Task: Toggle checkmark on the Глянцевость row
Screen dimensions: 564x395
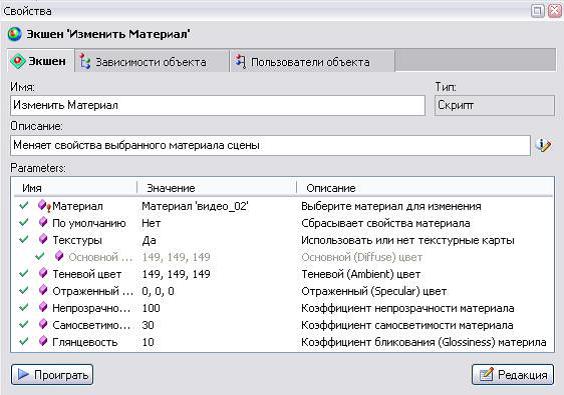Action: [24, 342]
